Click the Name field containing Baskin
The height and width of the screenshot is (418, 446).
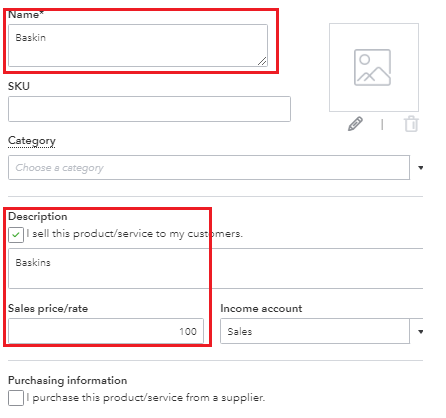138,45
